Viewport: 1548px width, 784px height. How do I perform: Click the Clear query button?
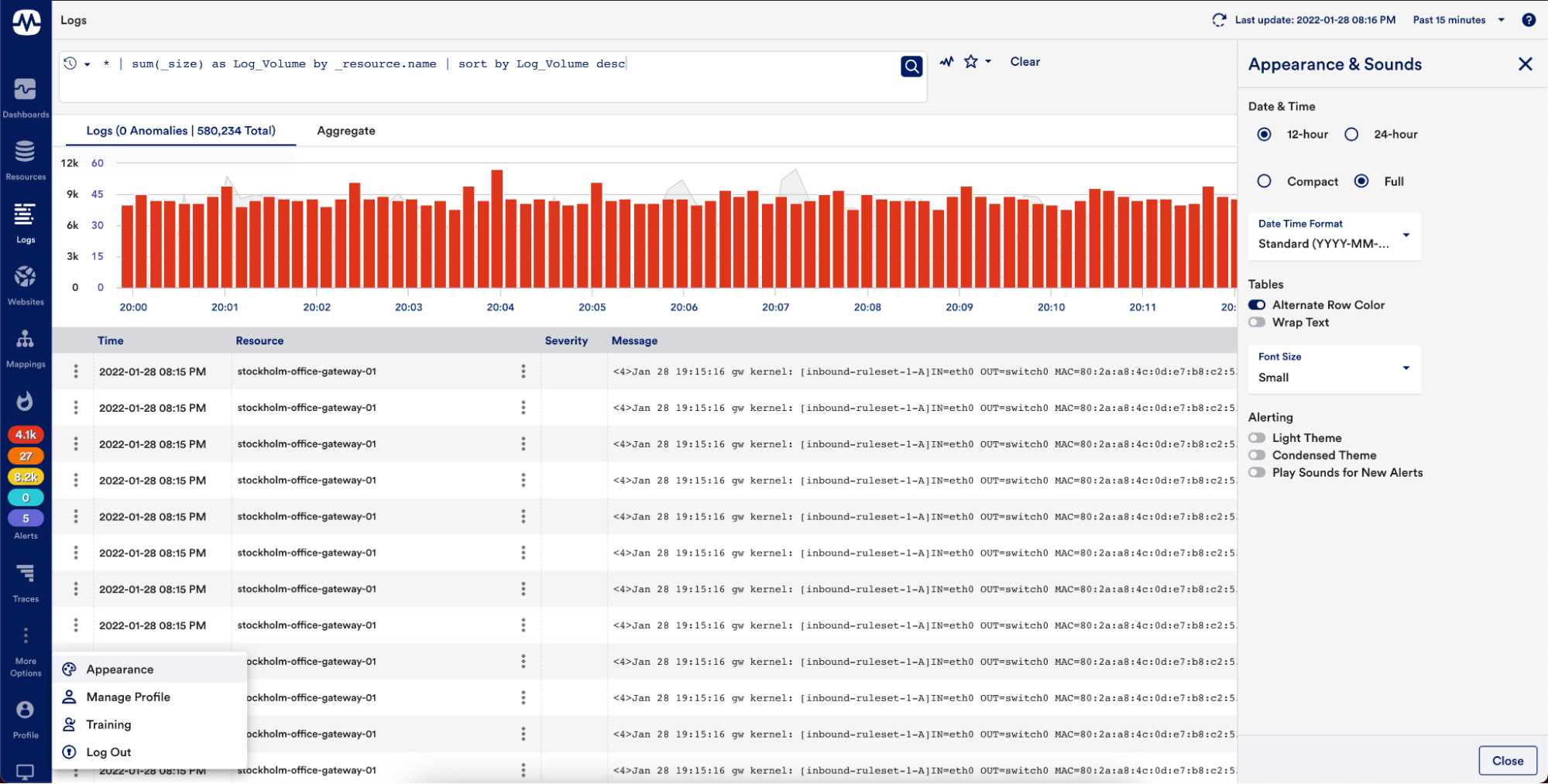1025,62
